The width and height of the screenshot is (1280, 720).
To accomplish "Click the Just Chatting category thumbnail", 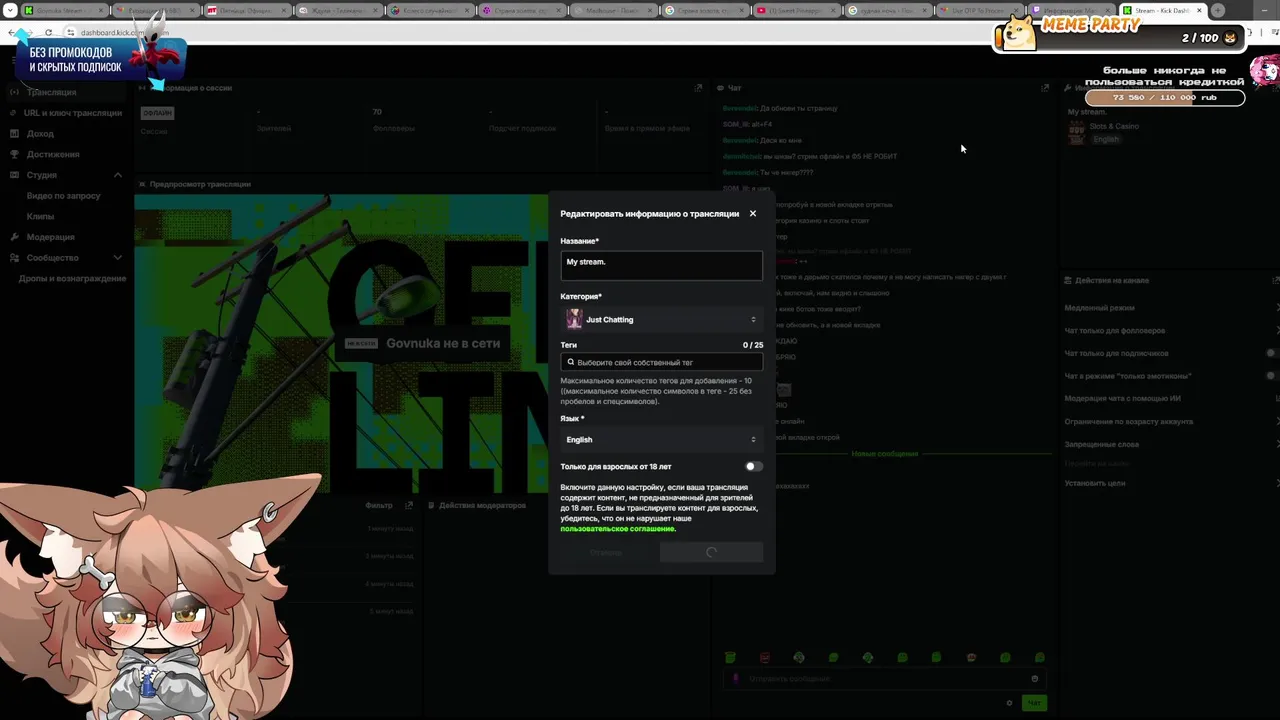I will pos(574,319).
